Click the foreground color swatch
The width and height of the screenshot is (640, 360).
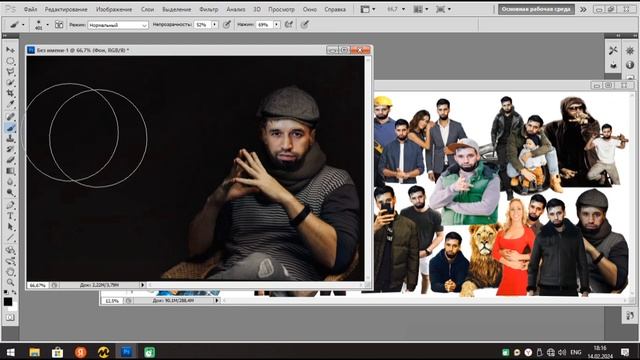click(x=8, y=302)
